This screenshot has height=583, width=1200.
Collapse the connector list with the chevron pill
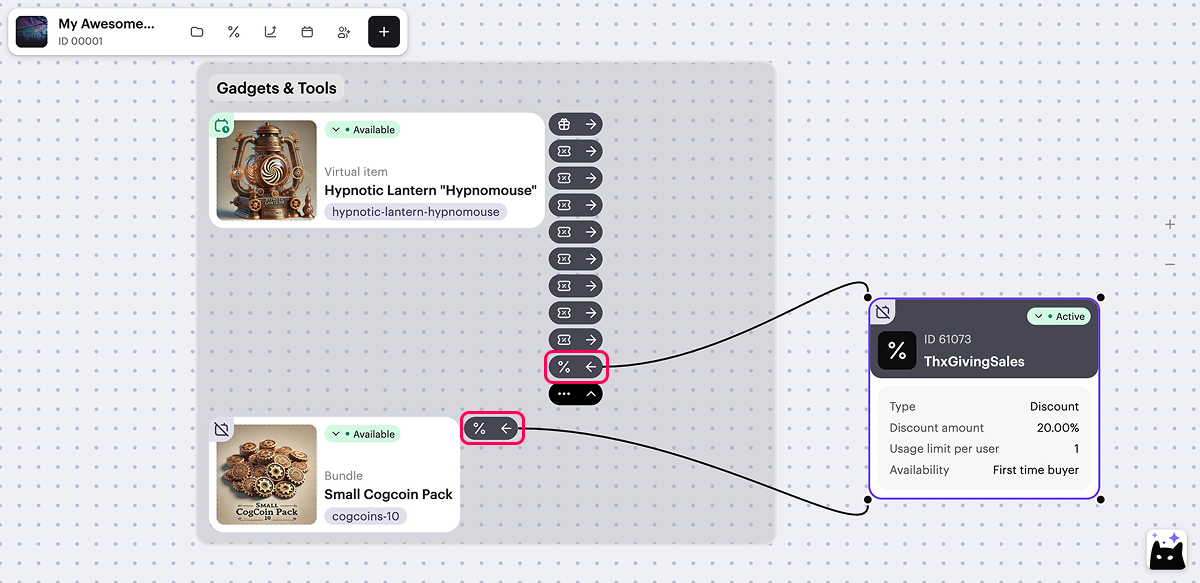[x=576, y=394]
